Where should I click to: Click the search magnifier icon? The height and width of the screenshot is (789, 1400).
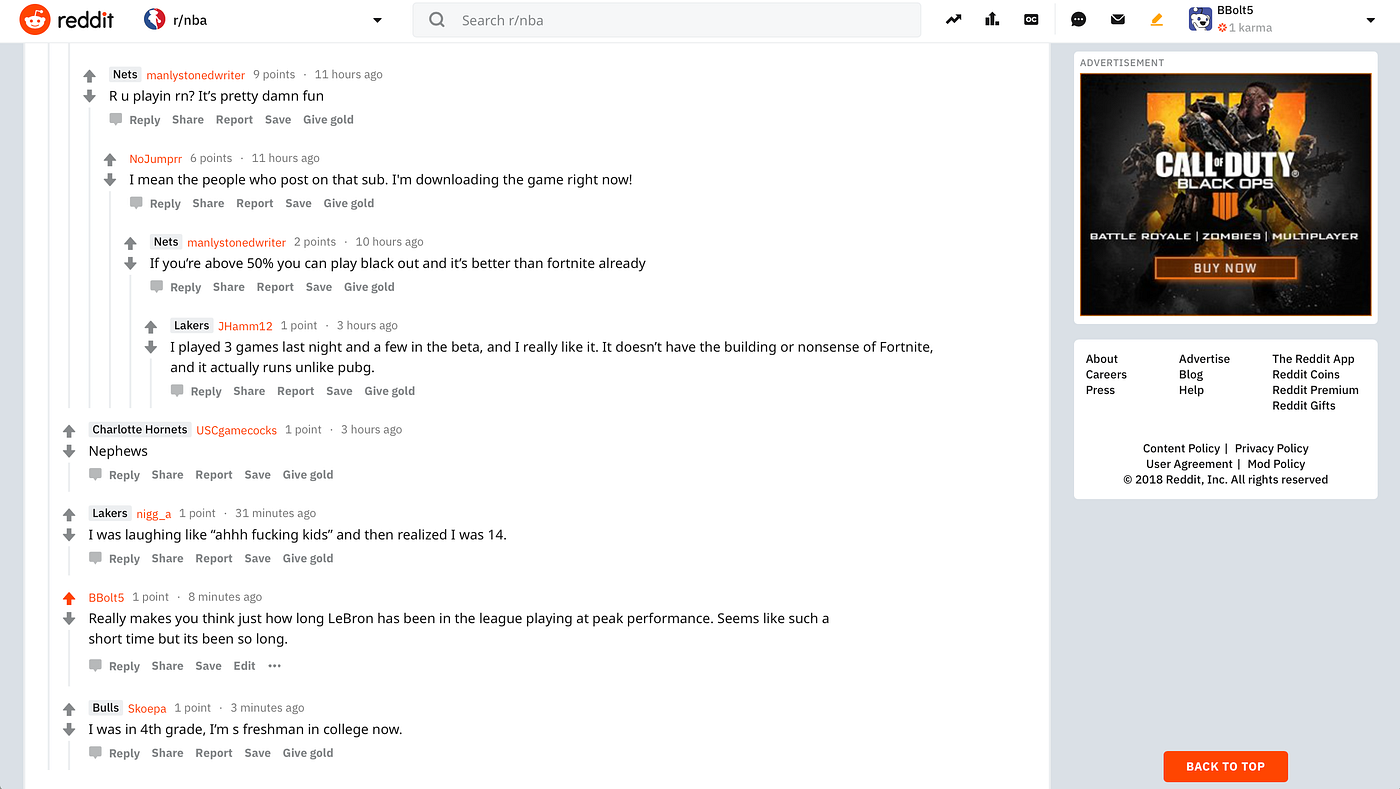[437, 20]
